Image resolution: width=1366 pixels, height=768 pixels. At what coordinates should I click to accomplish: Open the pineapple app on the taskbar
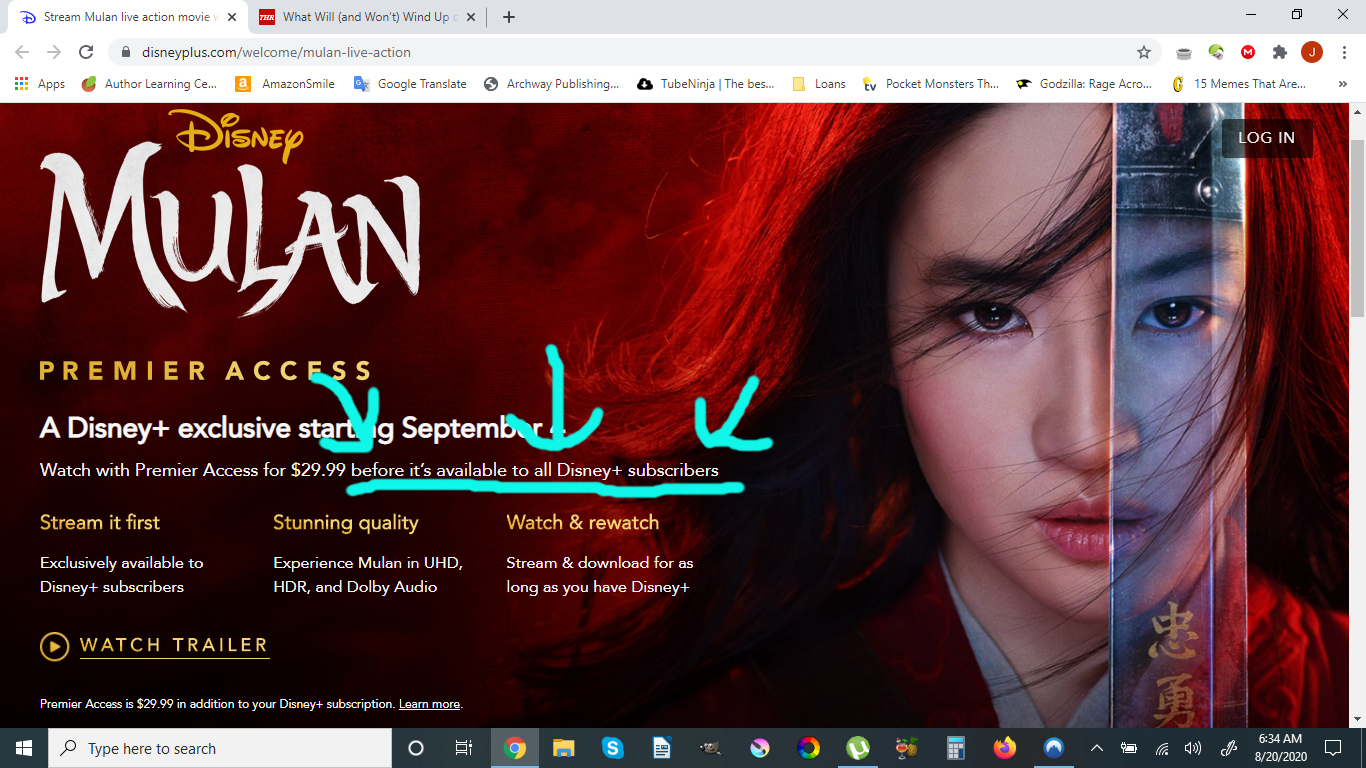click(906, 748)
